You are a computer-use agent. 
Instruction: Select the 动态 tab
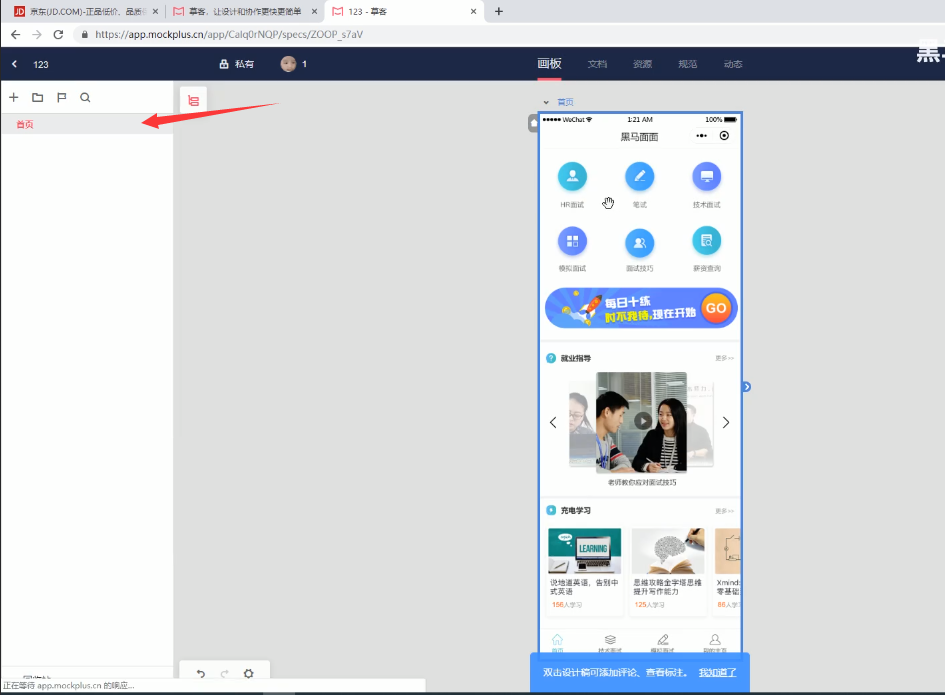coord(733,64)
